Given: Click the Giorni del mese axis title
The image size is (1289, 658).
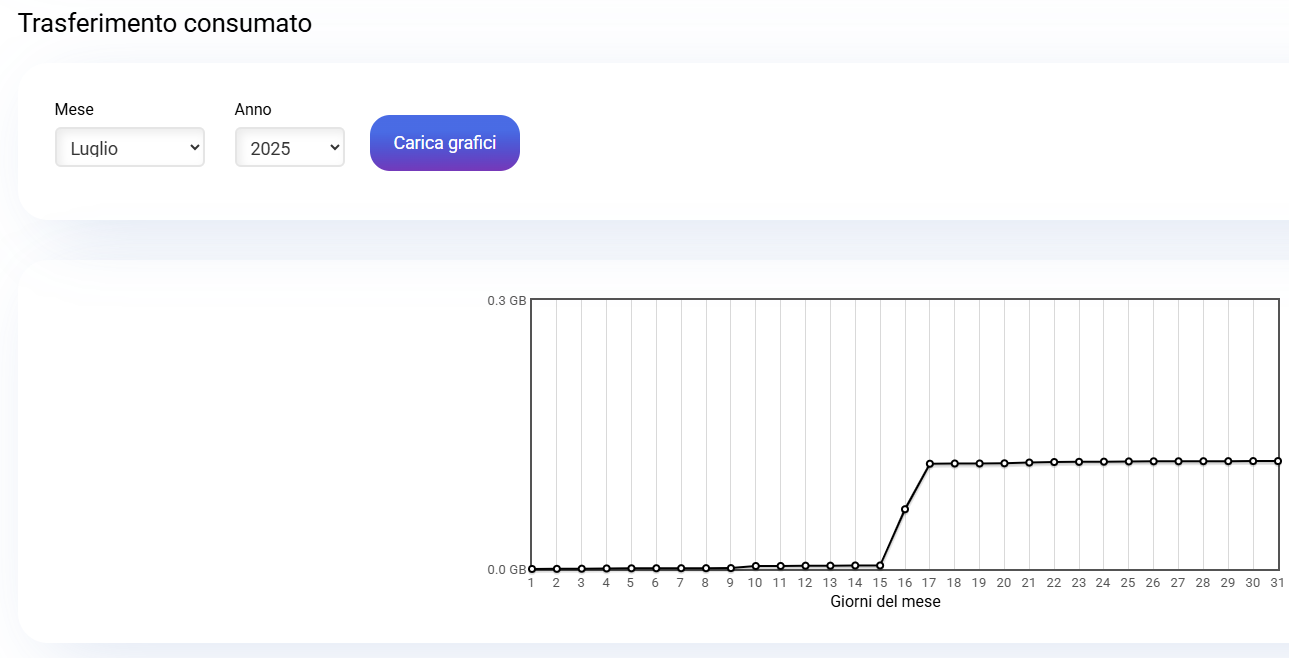Looking at the screenshot, I should 885,602.
